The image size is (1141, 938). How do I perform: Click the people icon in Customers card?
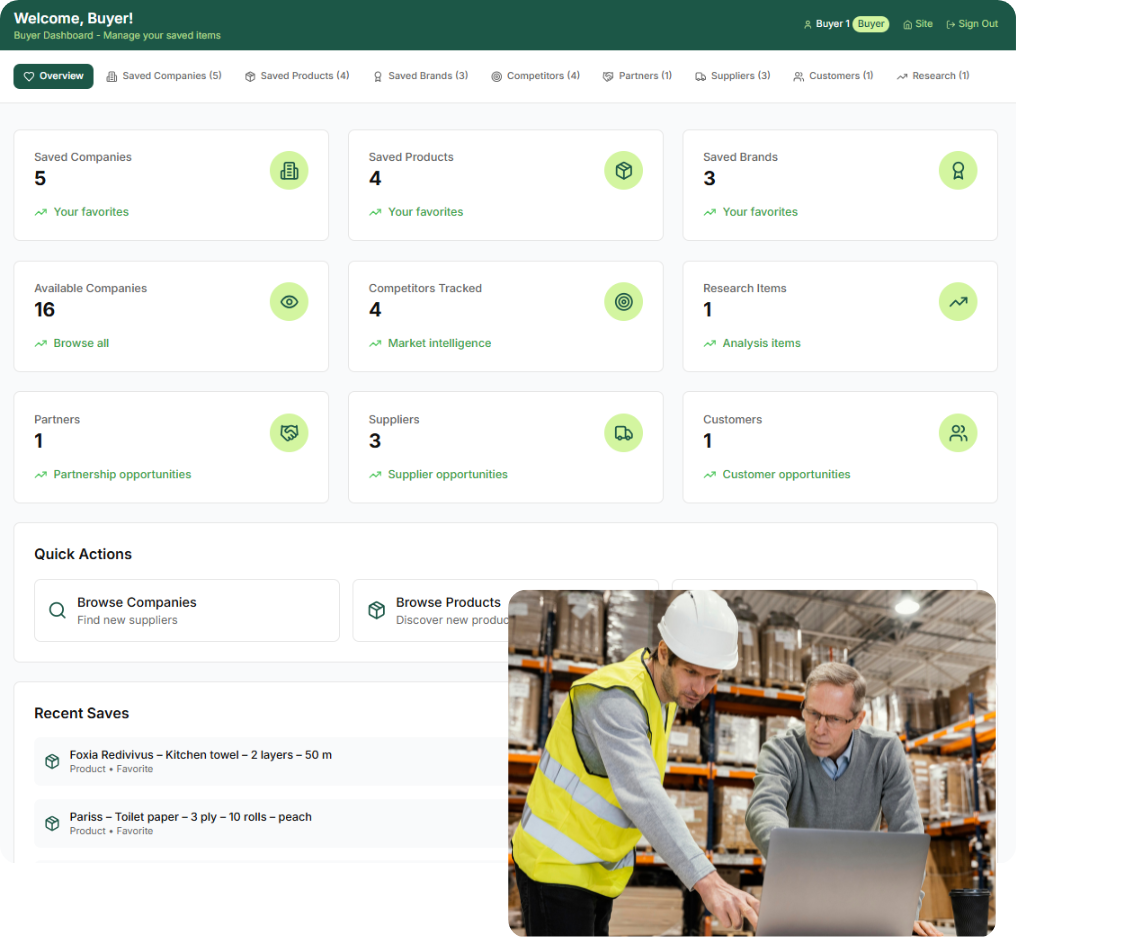pos(958,433)
